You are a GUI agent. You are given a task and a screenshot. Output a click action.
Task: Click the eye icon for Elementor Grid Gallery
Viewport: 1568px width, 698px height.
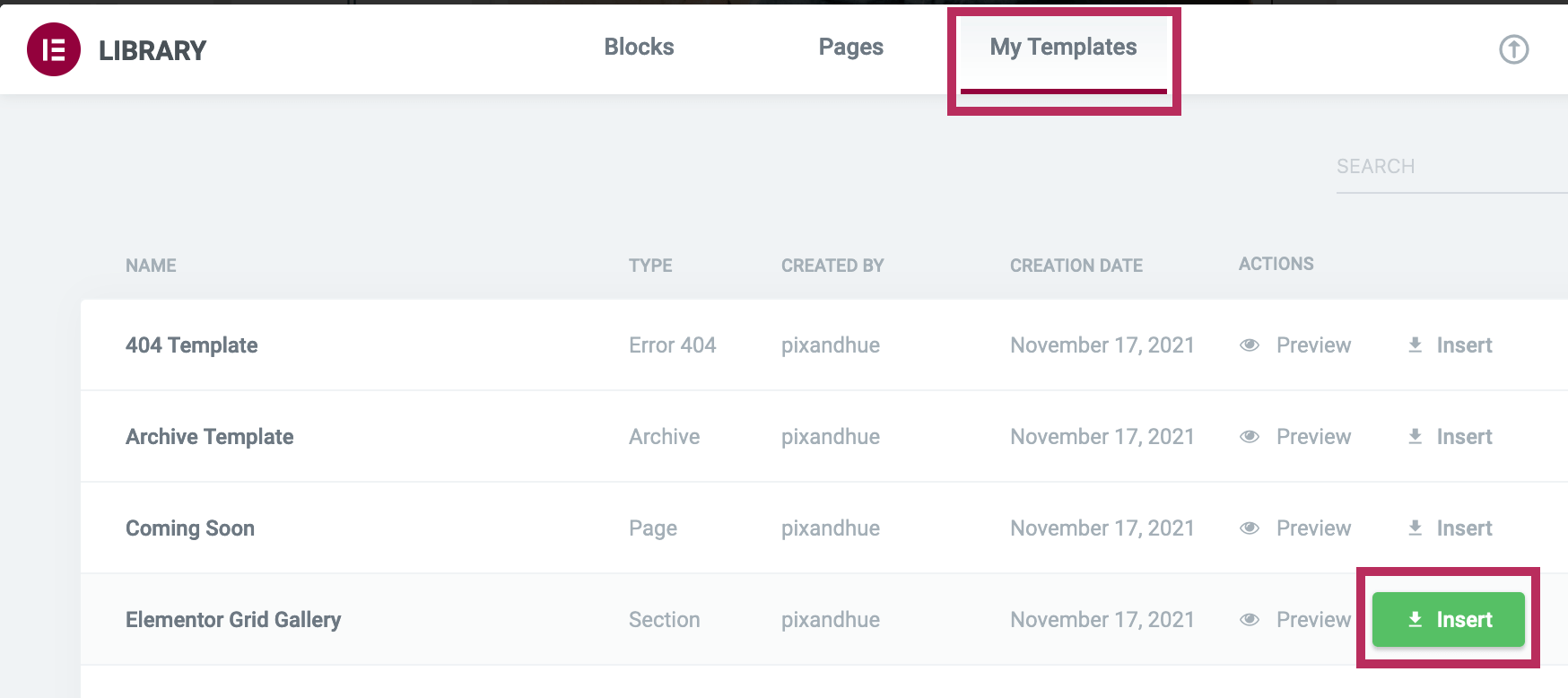click(x=1250, y=620)
